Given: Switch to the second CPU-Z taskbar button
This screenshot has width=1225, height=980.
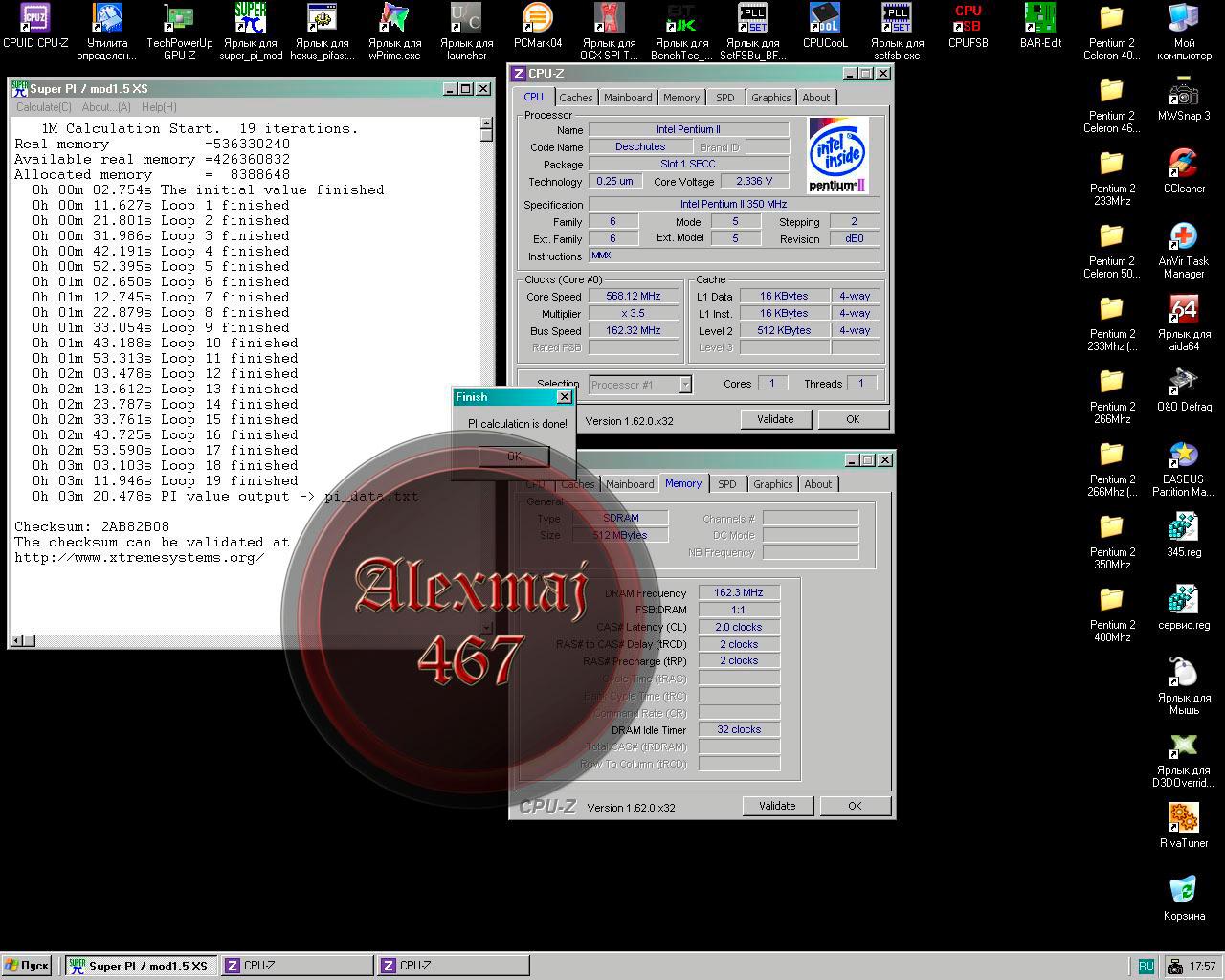Looking at the screenshot, I should tap(454, 966).
